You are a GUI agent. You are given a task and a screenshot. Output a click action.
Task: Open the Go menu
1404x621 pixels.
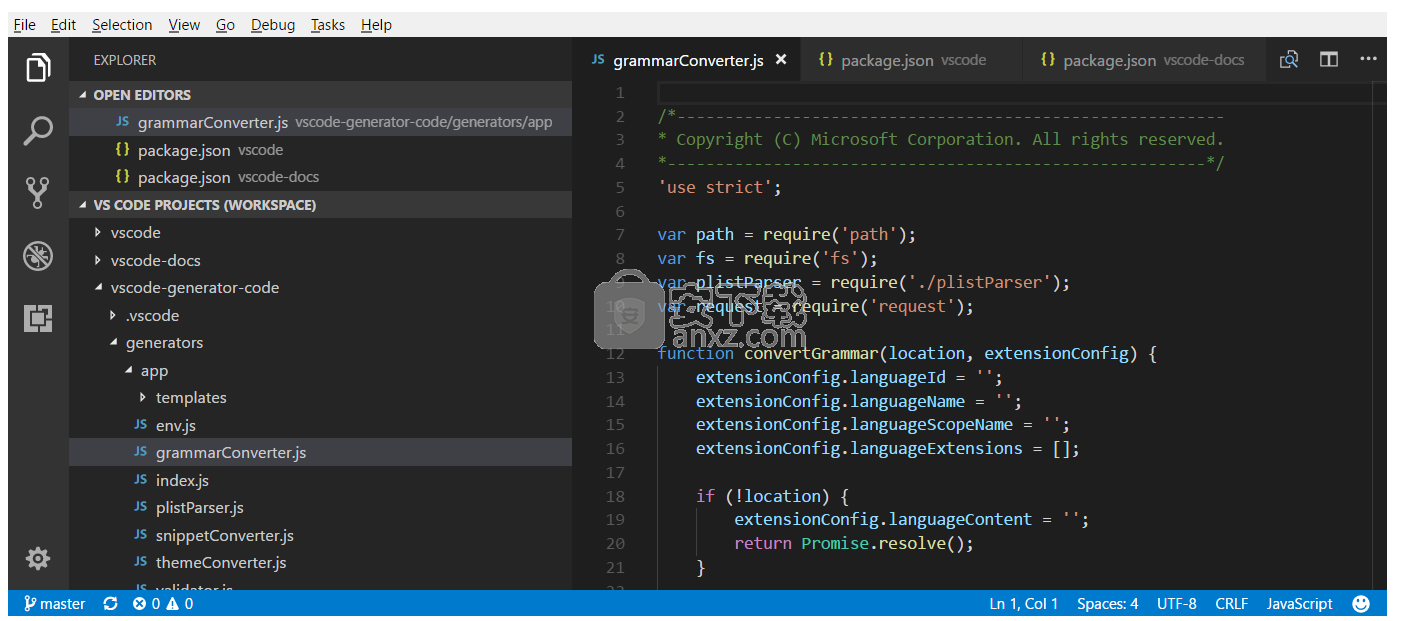(225, 25)
